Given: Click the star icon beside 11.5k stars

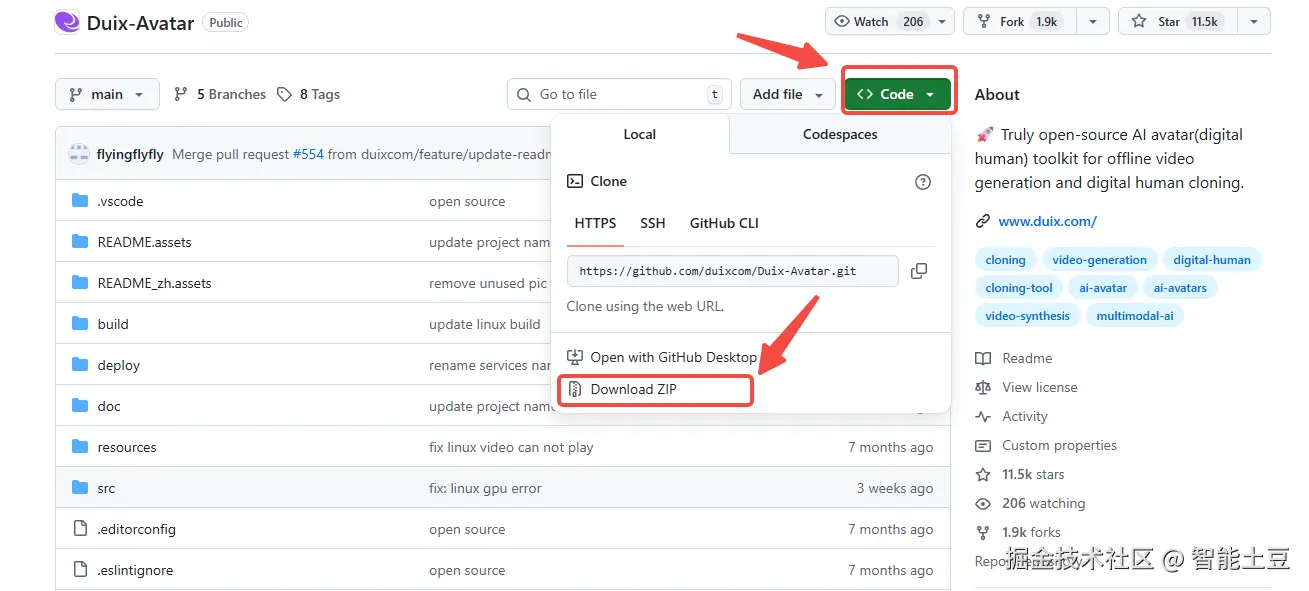Looking at the screenshot, I should (x=983, y=474).
